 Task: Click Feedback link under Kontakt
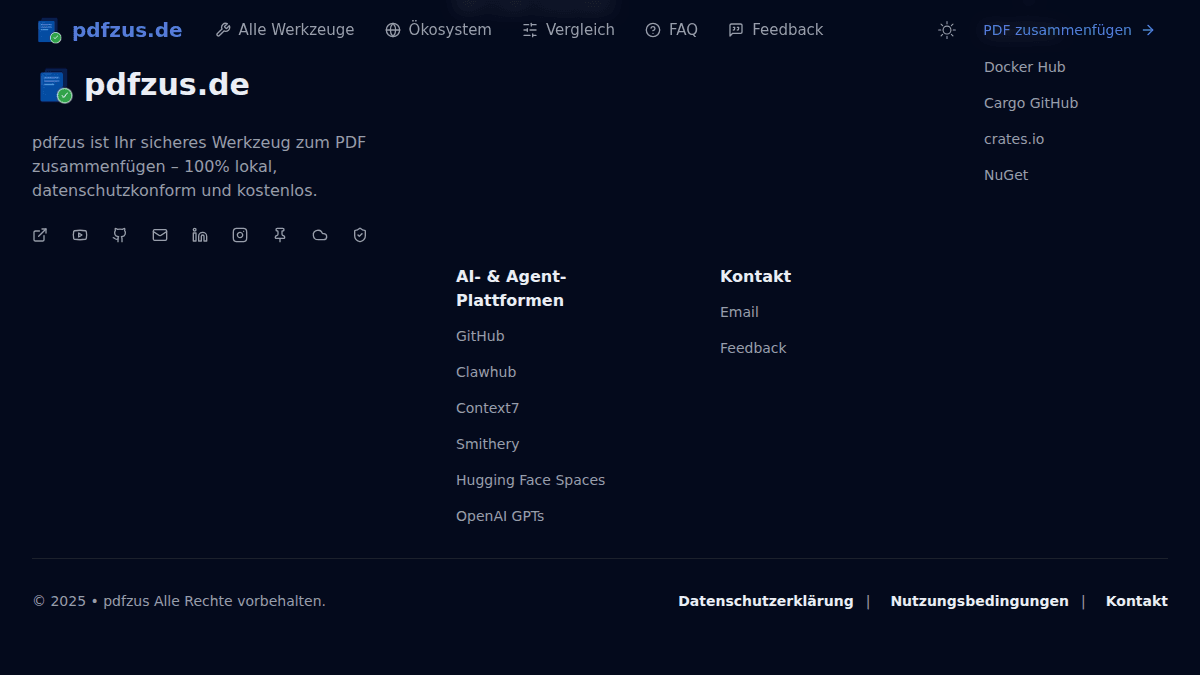(753, 348)
